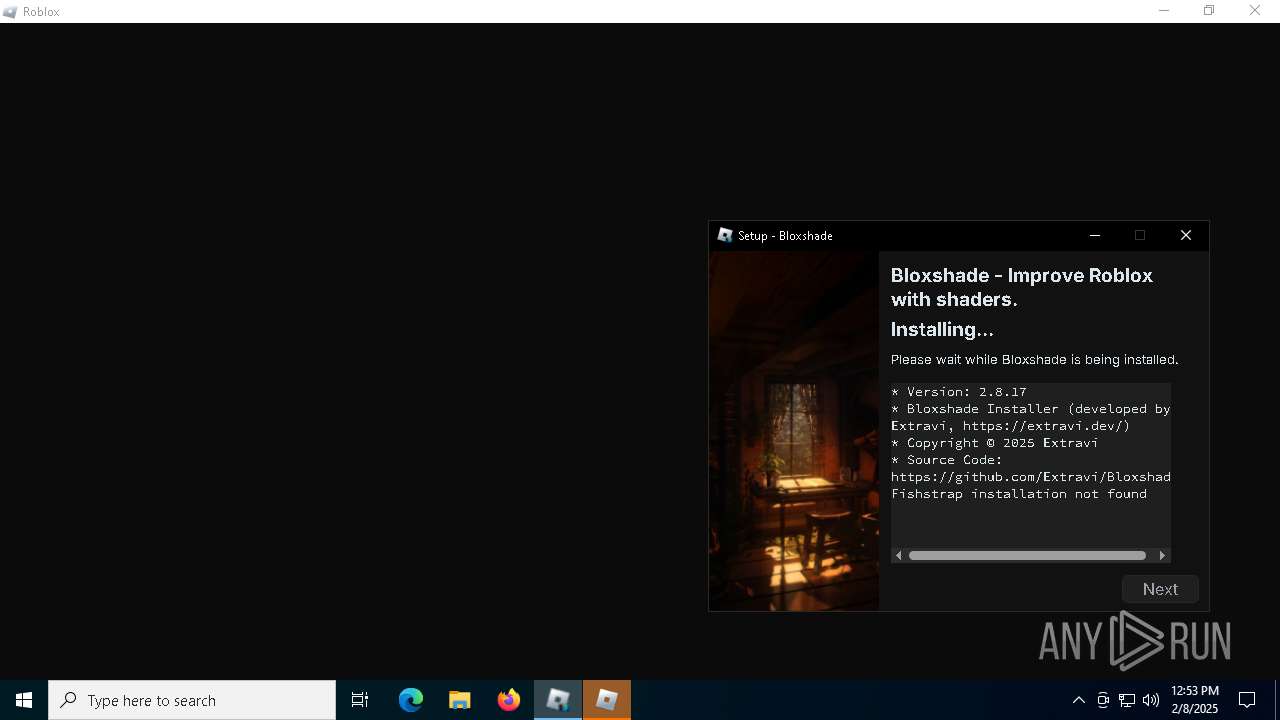Open File Explorer from taskbar
The width and height of the screenshot is (1280, 720).
tap(460, 700)
